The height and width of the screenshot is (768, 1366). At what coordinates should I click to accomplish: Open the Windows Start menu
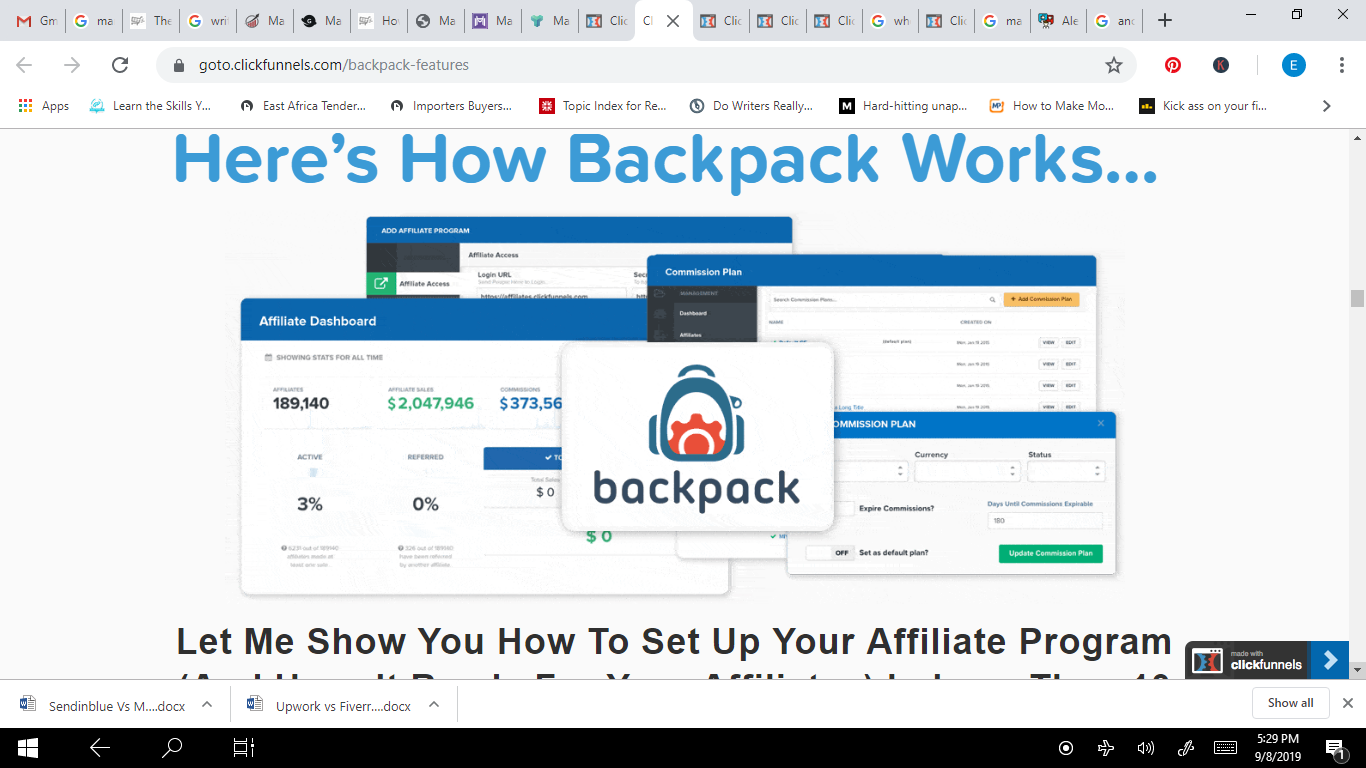27,748
